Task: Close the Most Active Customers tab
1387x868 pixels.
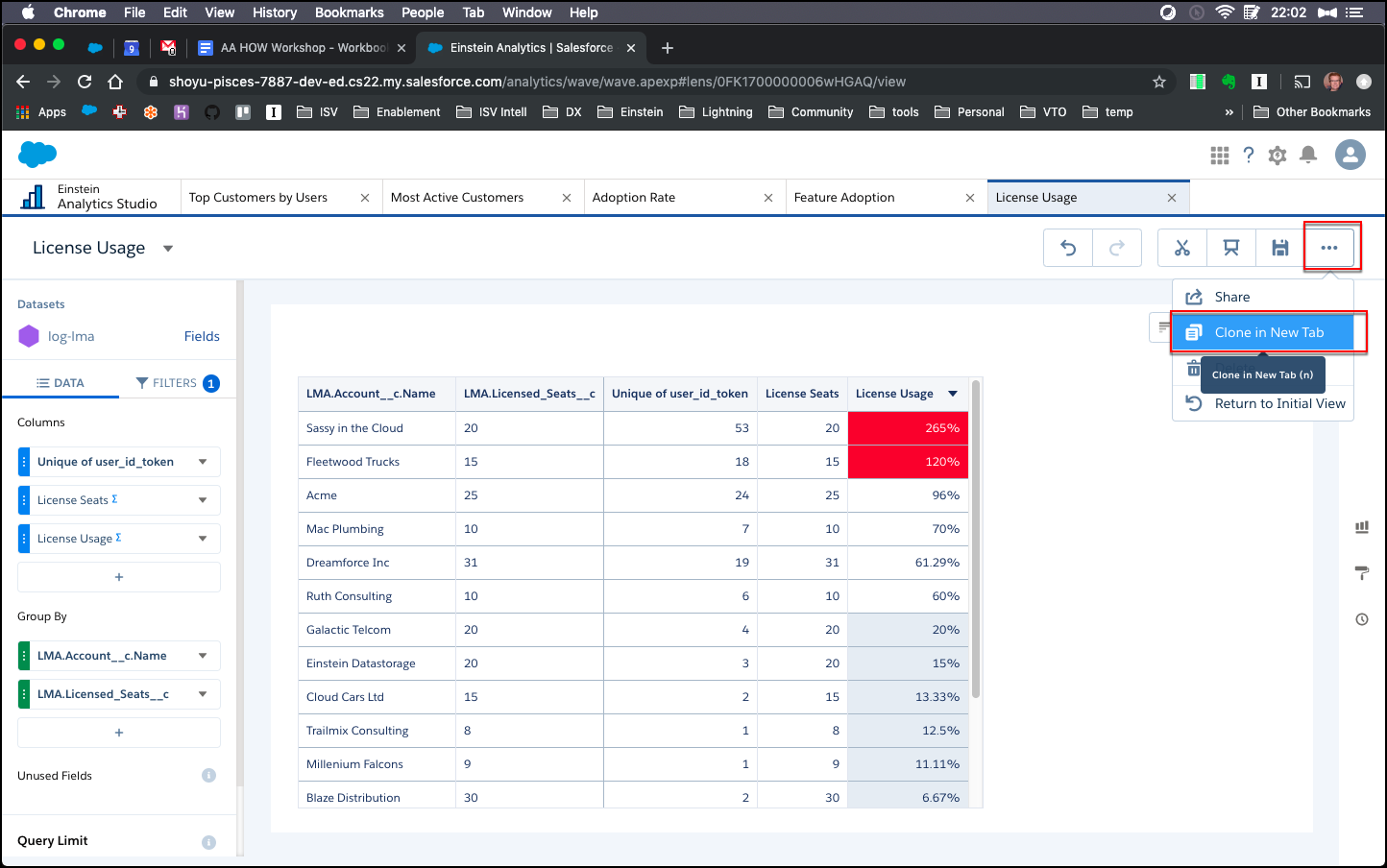Action: click(x=567, y=198)
